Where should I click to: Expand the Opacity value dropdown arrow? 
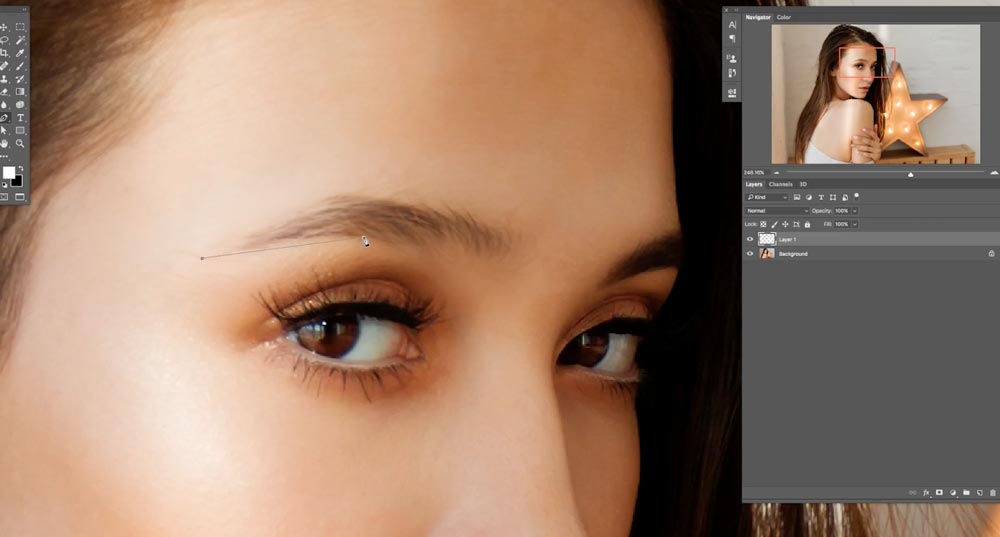click(x=855, y=211)
